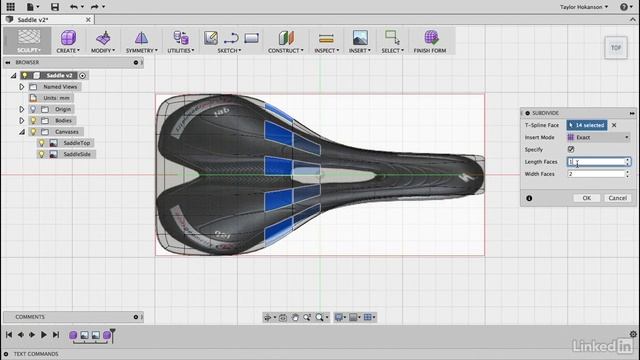This screenshot has width=640, height=360.
Task: Click the Modify edit form icon
Action: [x=103, y=38]
